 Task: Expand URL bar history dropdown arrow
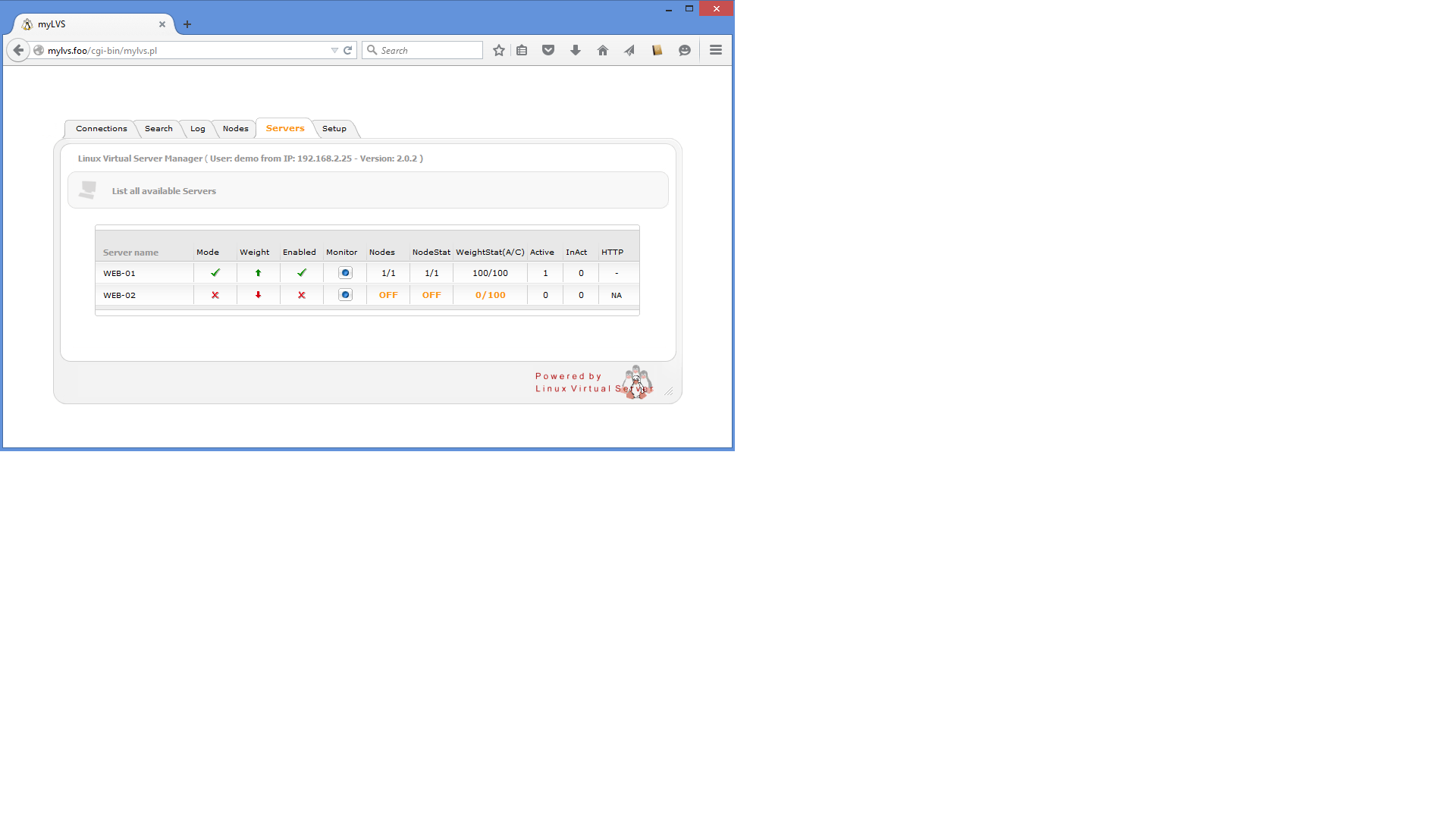[334, 50]
